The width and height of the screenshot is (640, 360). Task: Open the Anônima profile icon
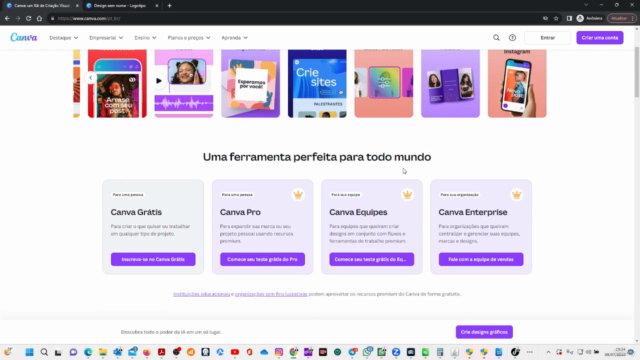[x=580, y=18]
